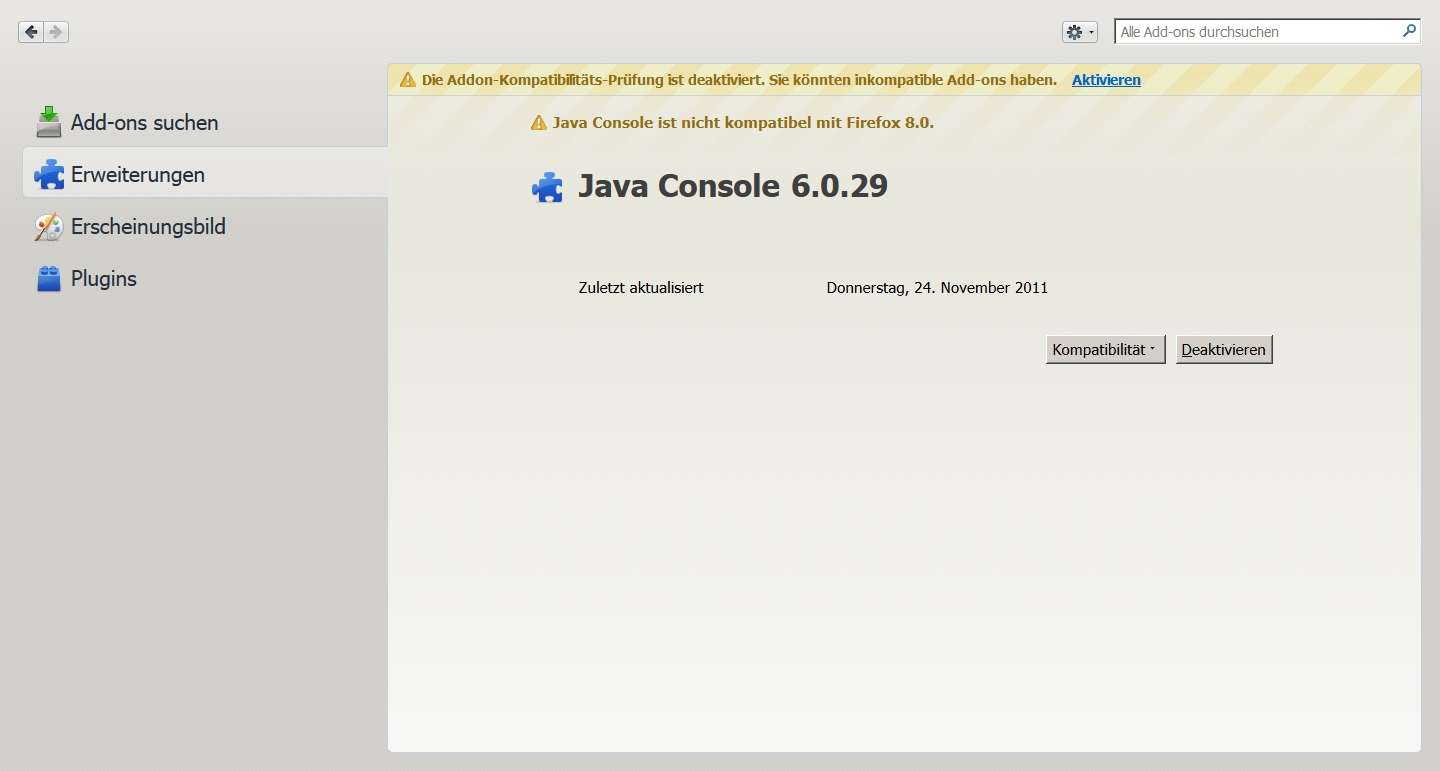Go forward using the right arrow button
Image resolution: width=1440 pixels, height=771 pixels.
(56, 32)
